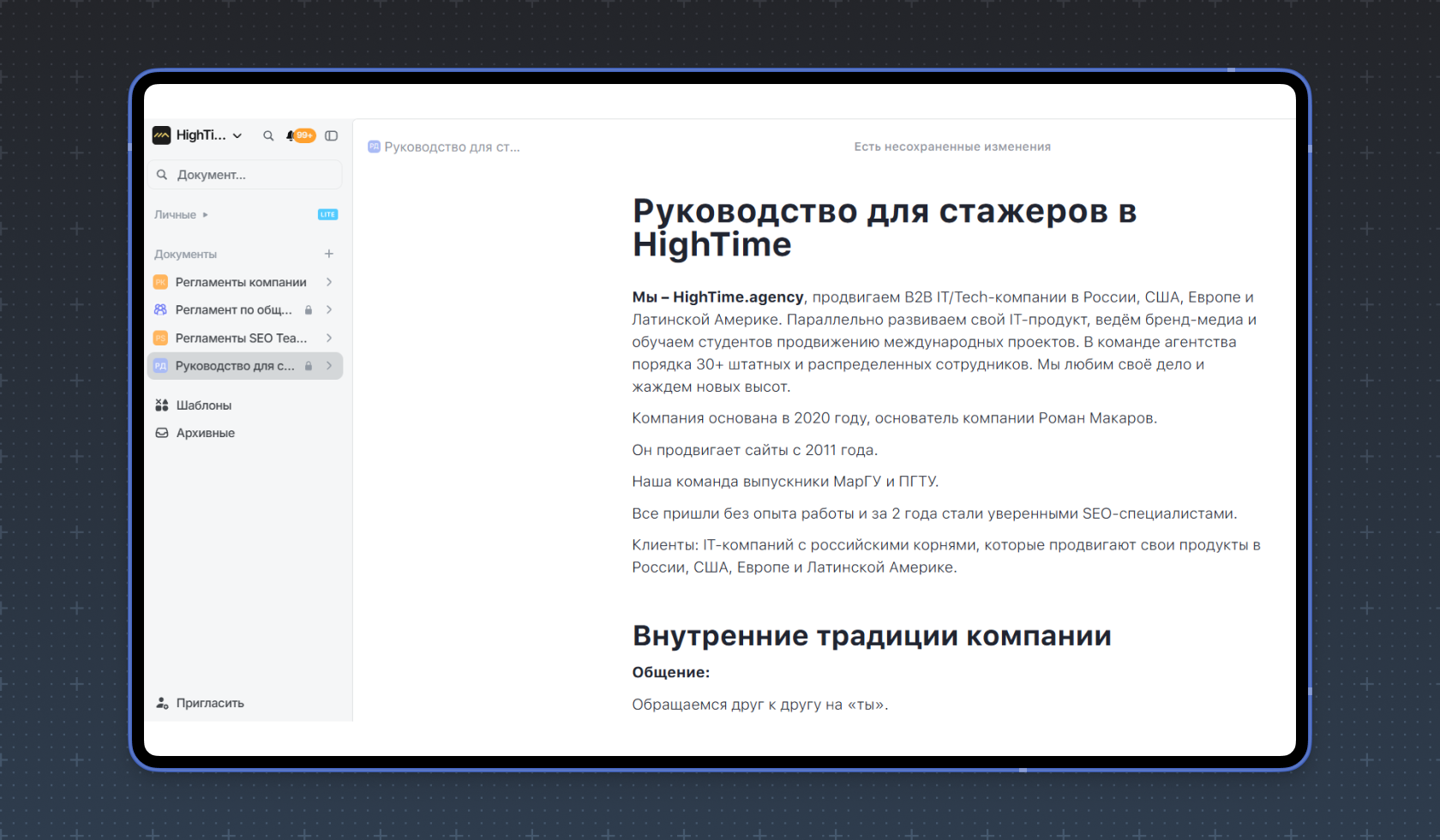Click the search icon near the workspace name
The height and width of the screenshot is (840, 1440).
click(x=267, y=135)
